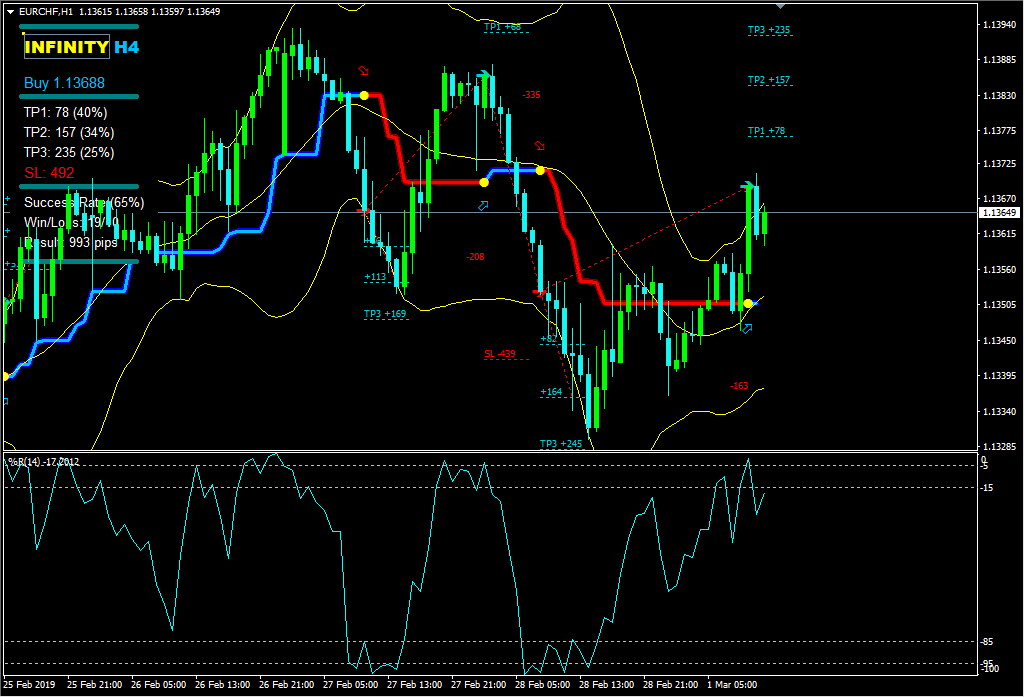Click the 'TP3 +235' level label
This screenshot has width=1025, height=697.
pyautogui.click(x=769, y=30)
